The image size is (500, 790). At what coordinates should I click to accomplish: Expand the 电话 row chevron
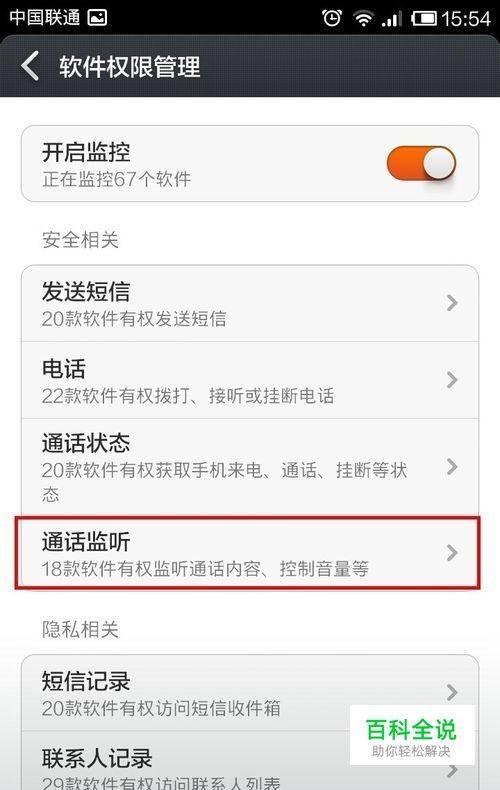coord(452,380)
